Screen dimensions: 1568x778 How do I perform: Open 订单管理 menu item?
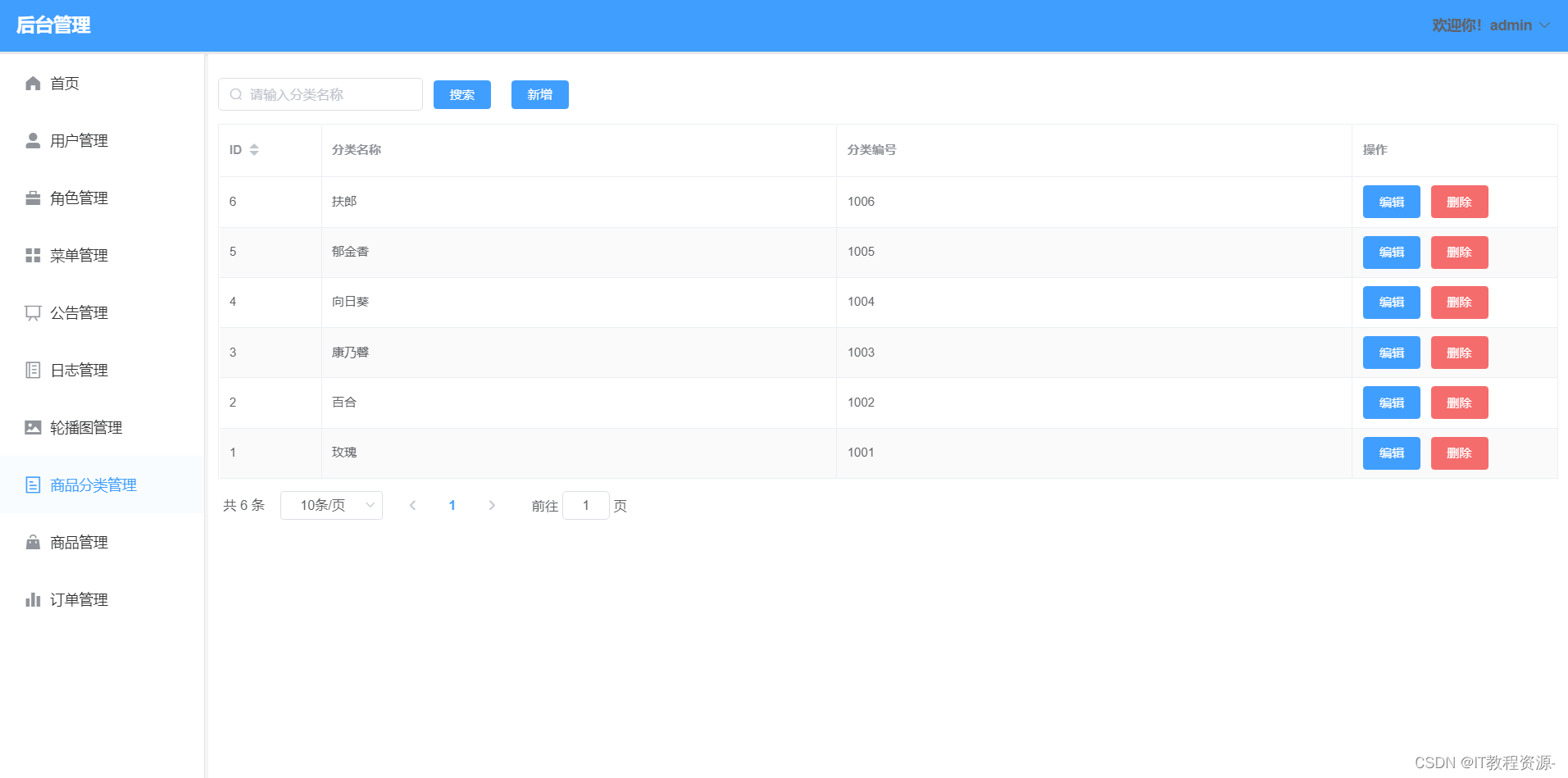102,599
